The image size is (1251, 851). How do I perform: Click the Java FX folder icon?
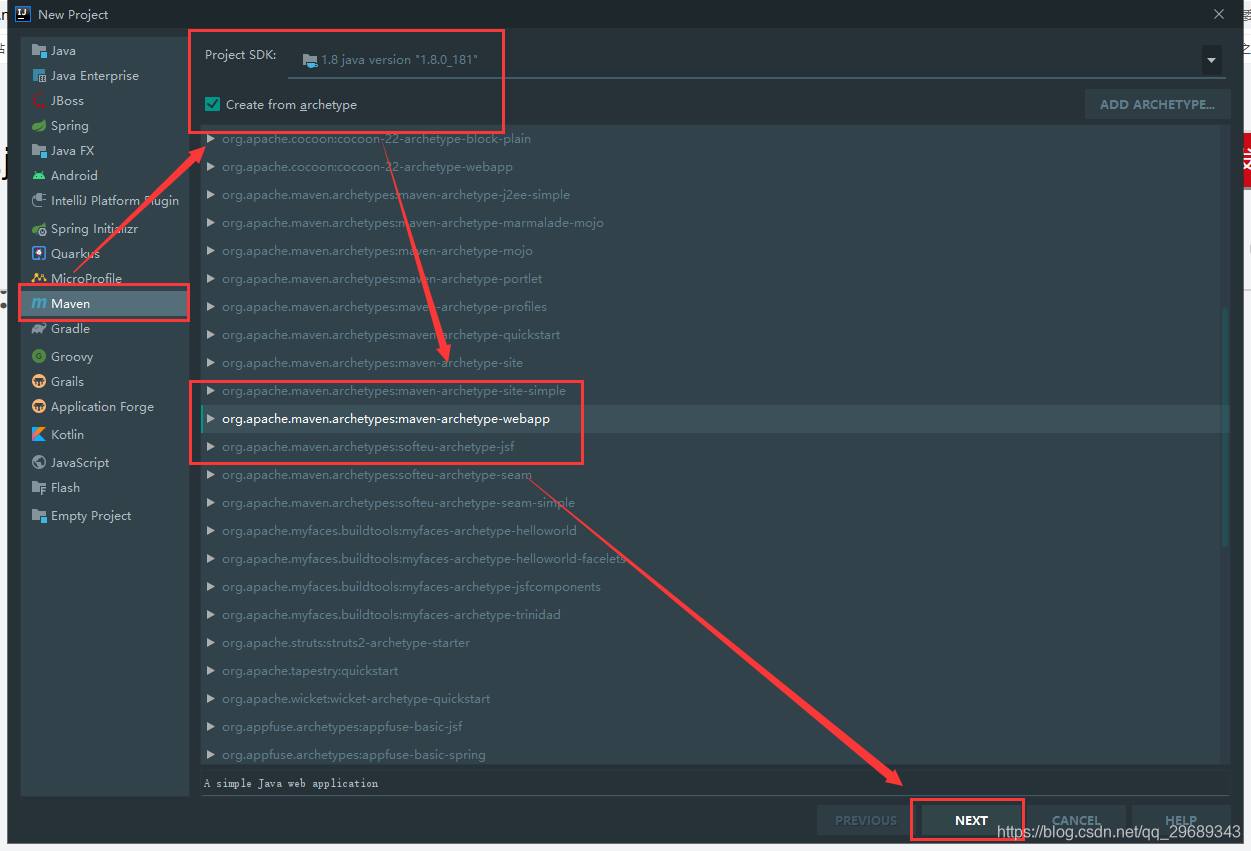(39, 151)
